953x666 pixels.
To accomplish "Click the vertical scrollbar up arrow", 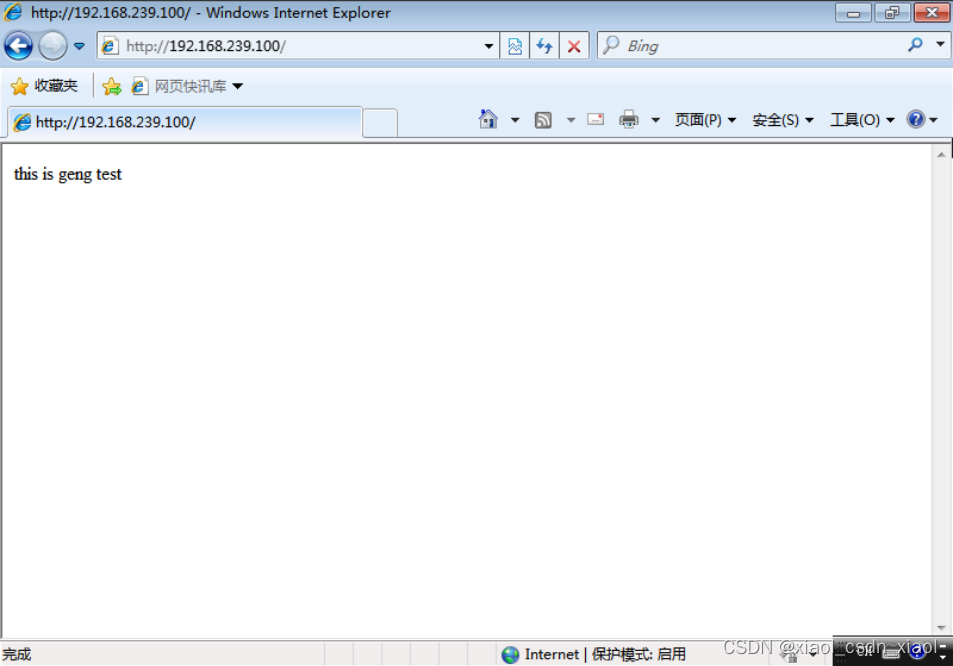I will pyautogui.click(x=941, y=155).
